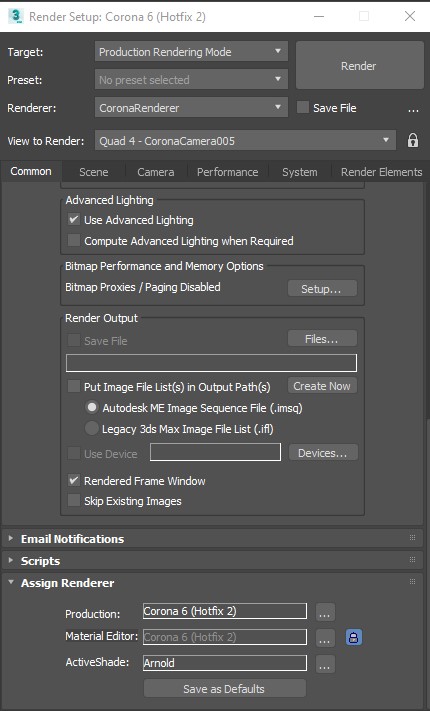This screenshot has width=430, height=711.
Task: Minimize the Render Setup window
Action: (x=319, y=16)
